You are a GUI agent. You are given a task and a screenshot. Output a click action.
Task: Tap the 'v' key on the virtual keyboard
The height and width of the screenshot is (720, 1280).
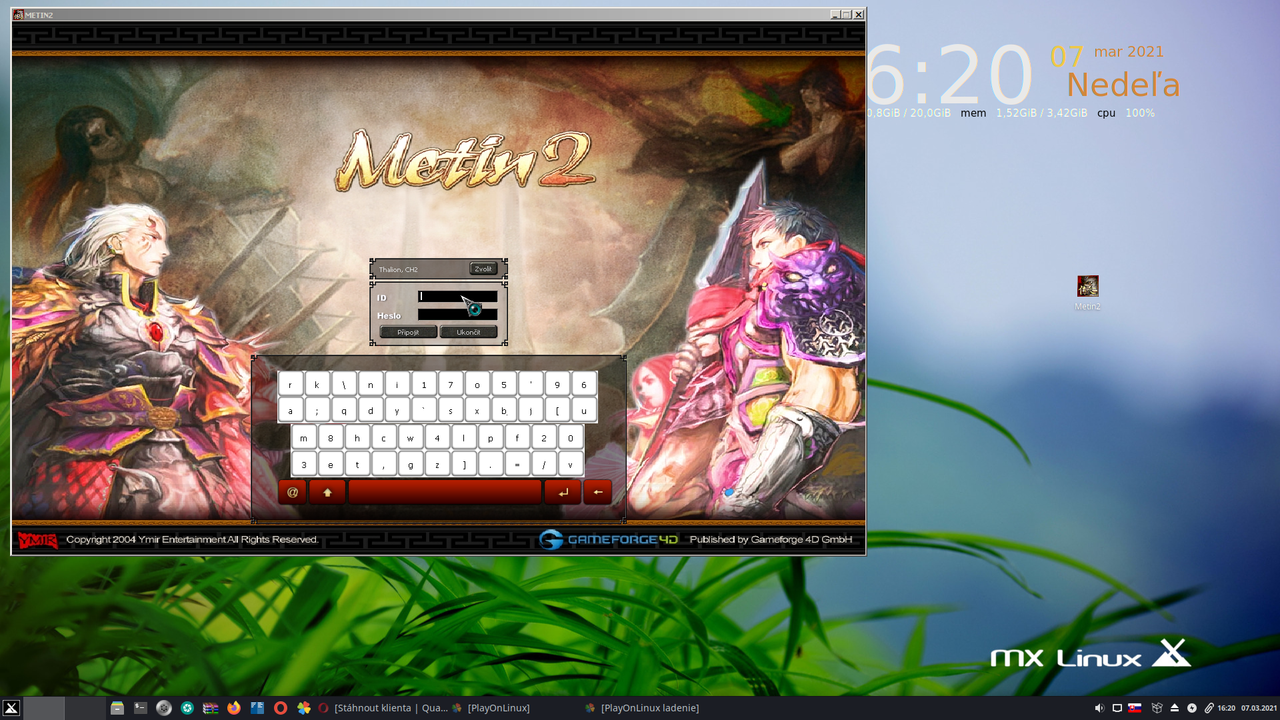[571, 464]
